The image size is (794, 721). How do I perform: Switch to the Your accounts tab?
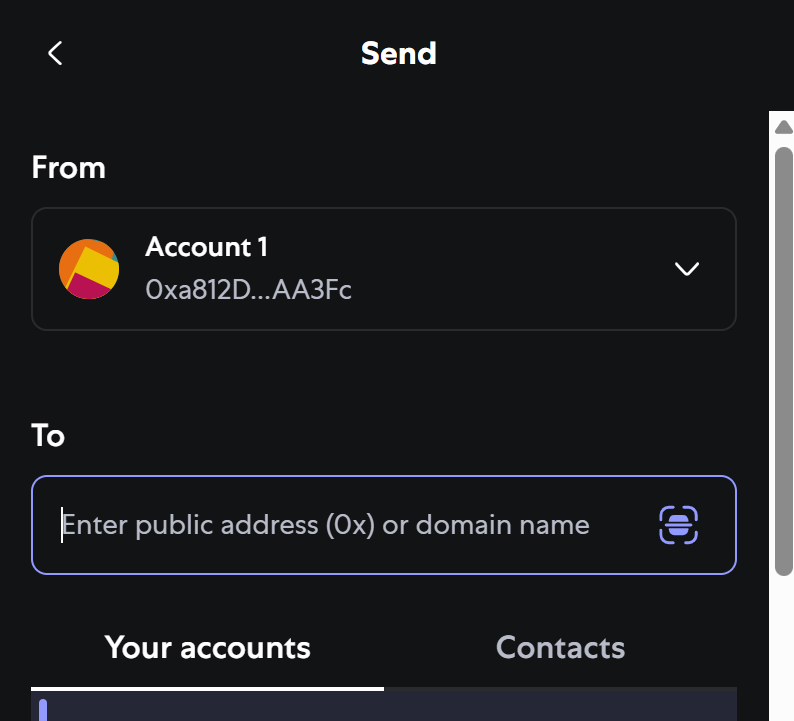click(207, 648)
